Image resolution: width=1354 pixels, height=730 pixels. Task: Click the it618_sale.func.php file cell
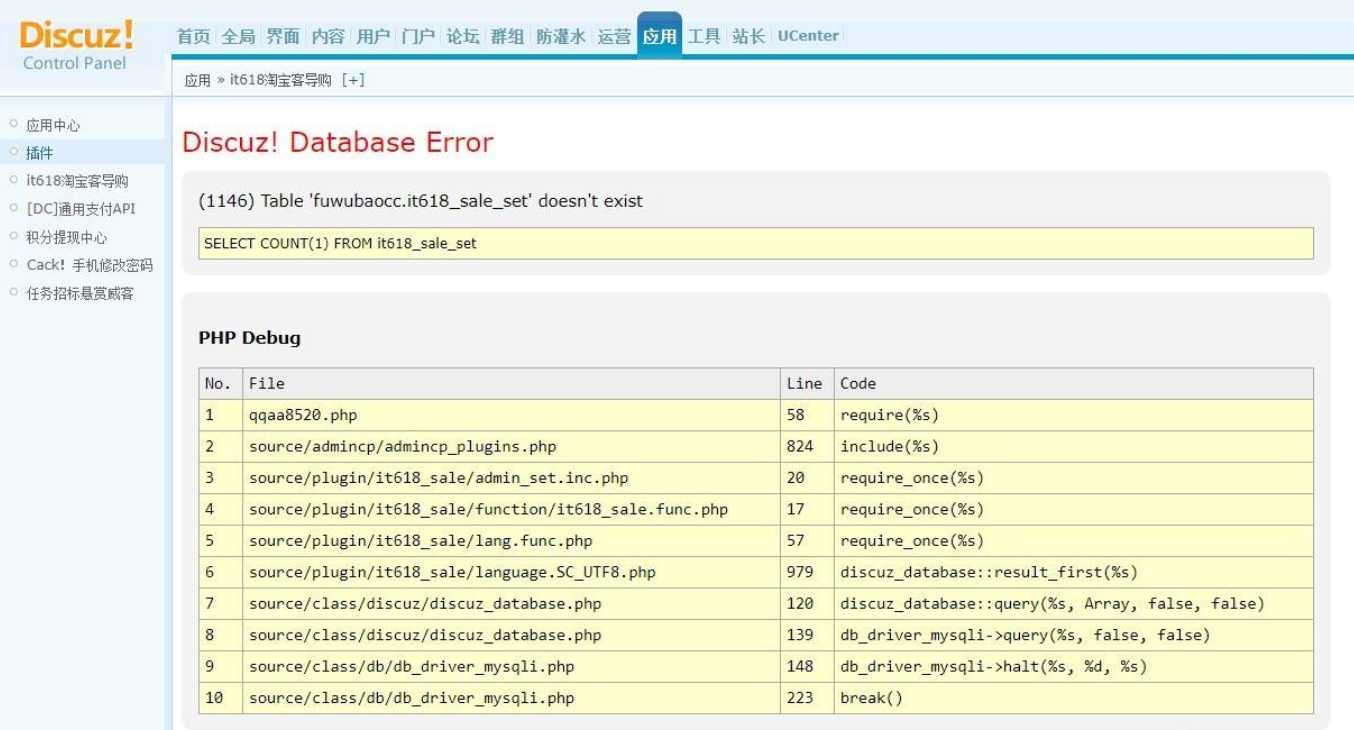[511, 509]
